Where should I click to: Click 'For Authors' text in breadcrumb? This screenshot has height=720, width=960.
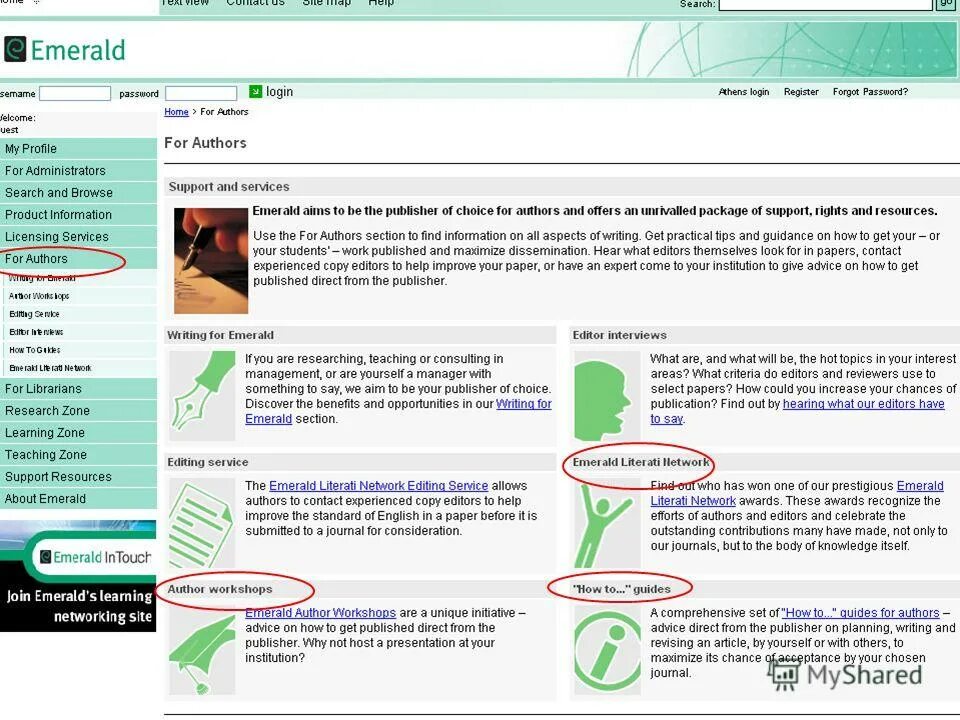(224, 112)
